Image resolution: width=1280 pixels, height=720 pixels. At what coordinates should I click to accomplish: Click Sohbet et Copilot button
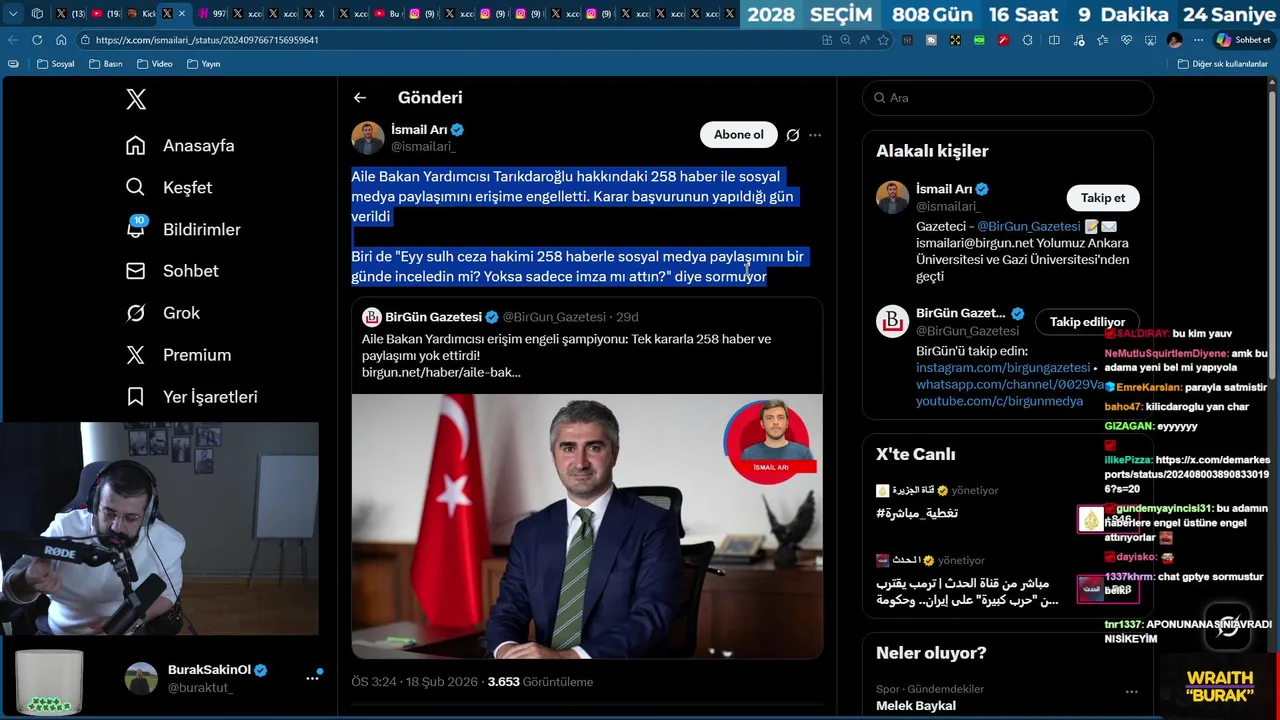(1243, 40)
